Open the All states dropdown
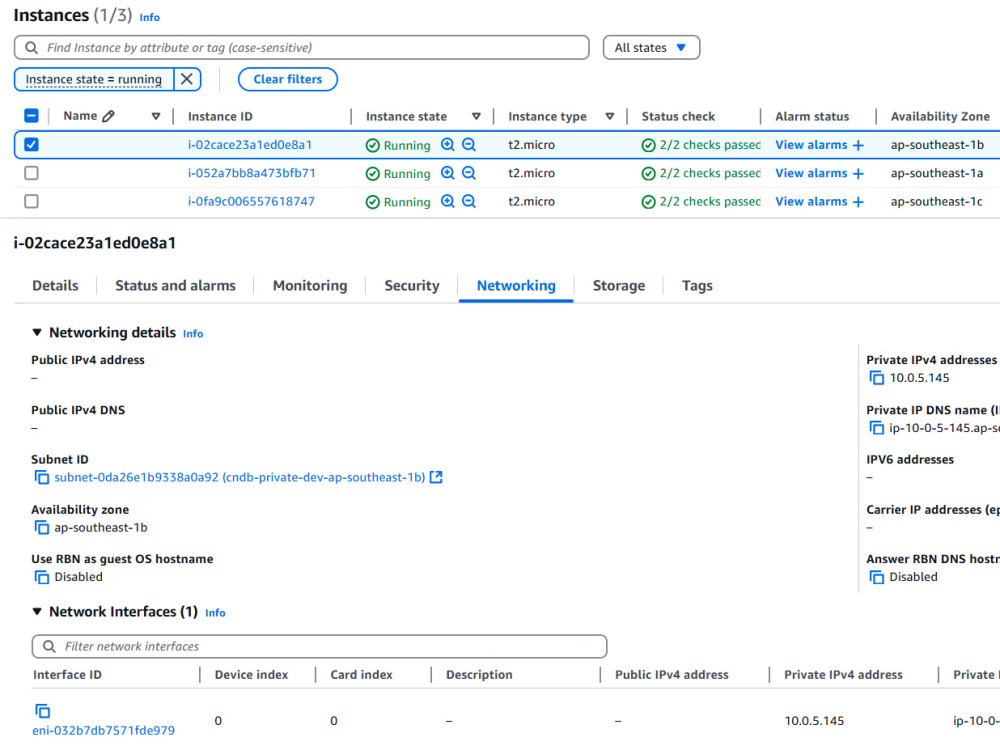The width and height of the screenshot is (1000, 750). pos(651,48)
